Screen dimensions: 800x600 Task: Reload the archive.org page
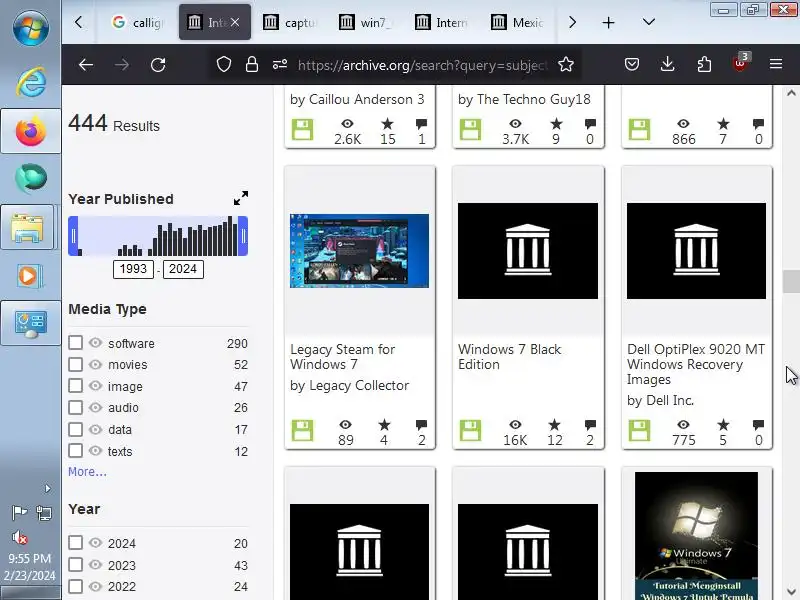pos(158,64)
